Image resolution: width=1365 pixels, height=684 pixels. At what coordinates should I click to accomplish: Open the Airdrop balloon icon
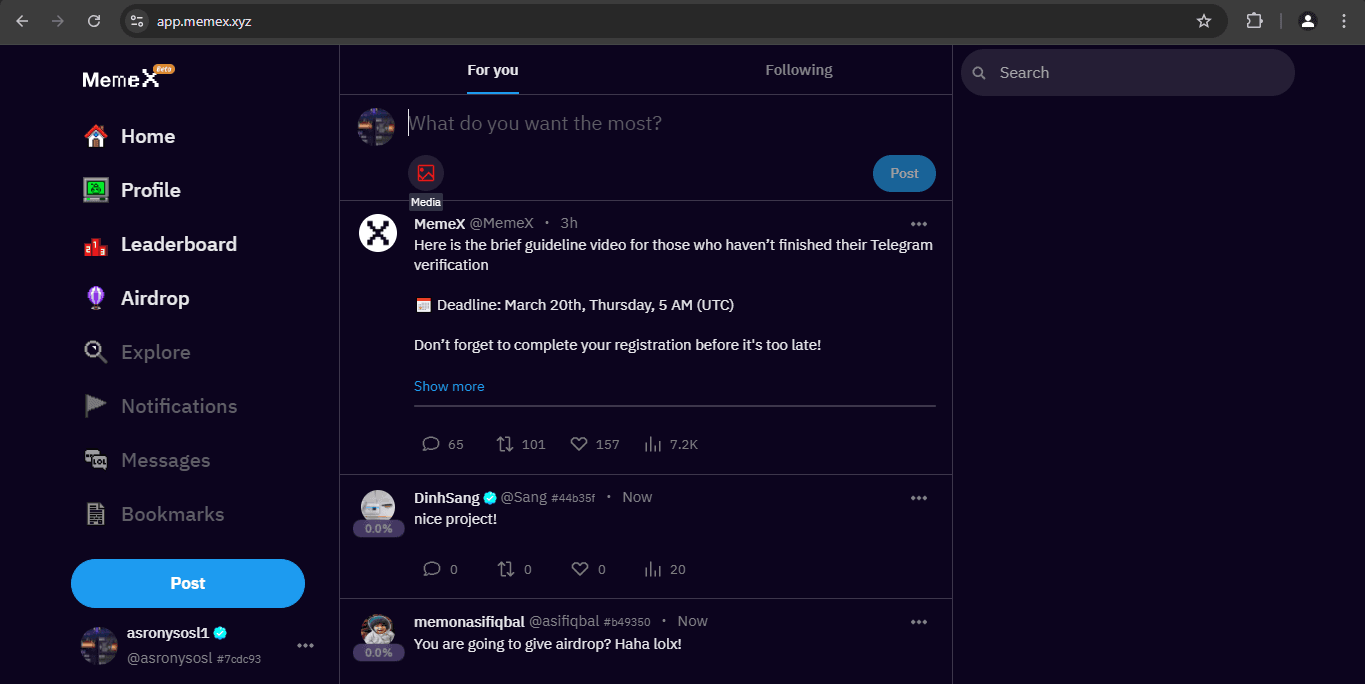(96, 298)
